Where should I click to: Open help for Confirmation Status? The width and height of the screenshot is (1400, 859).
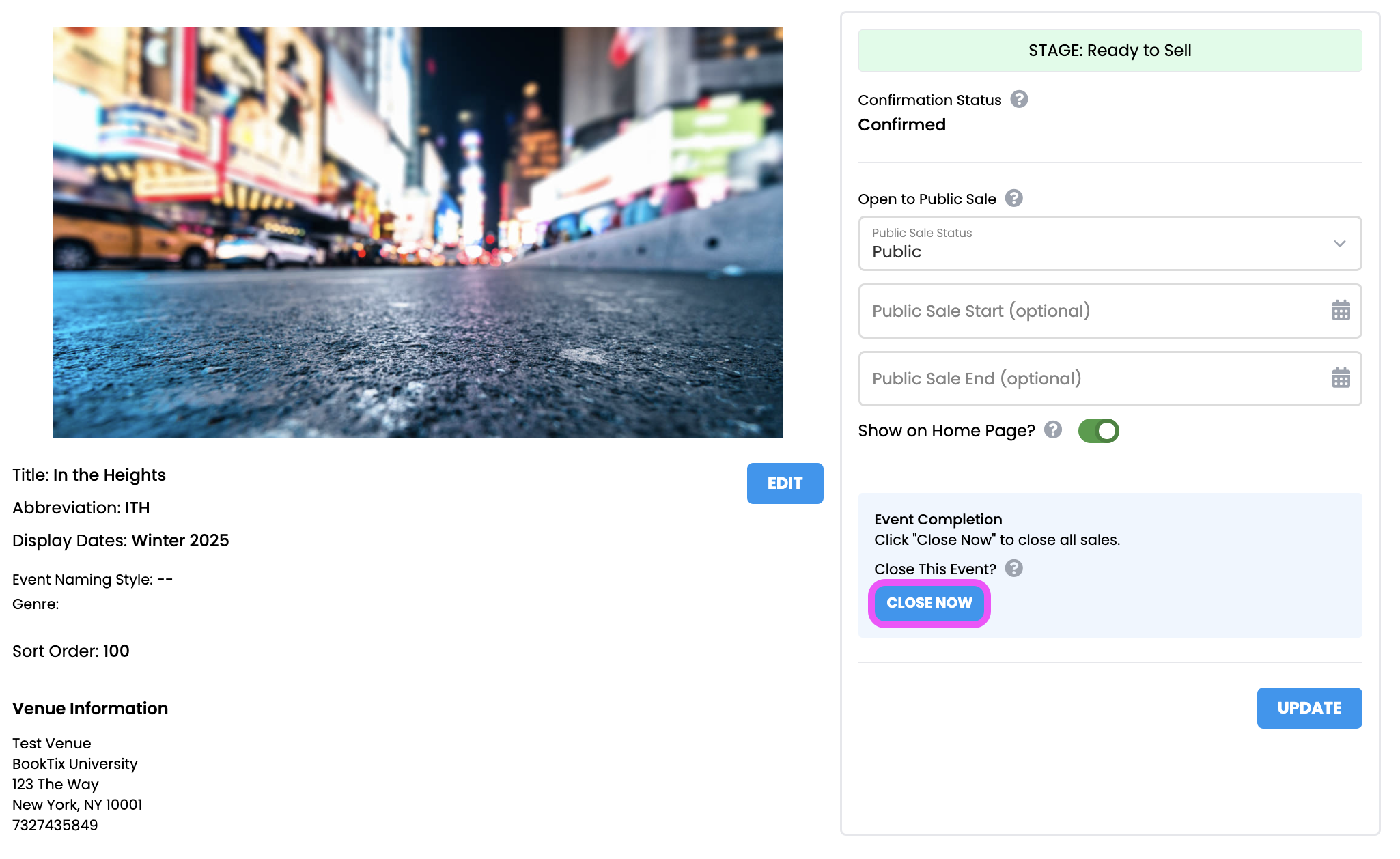click(x=1019, y=100)
